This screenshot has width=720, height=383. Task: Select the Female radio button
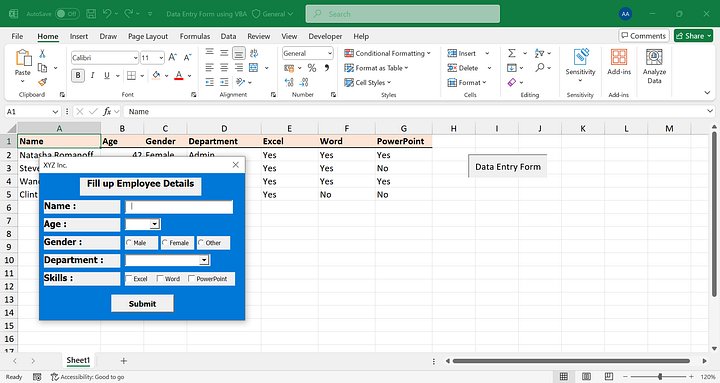[x=165, y=242]
